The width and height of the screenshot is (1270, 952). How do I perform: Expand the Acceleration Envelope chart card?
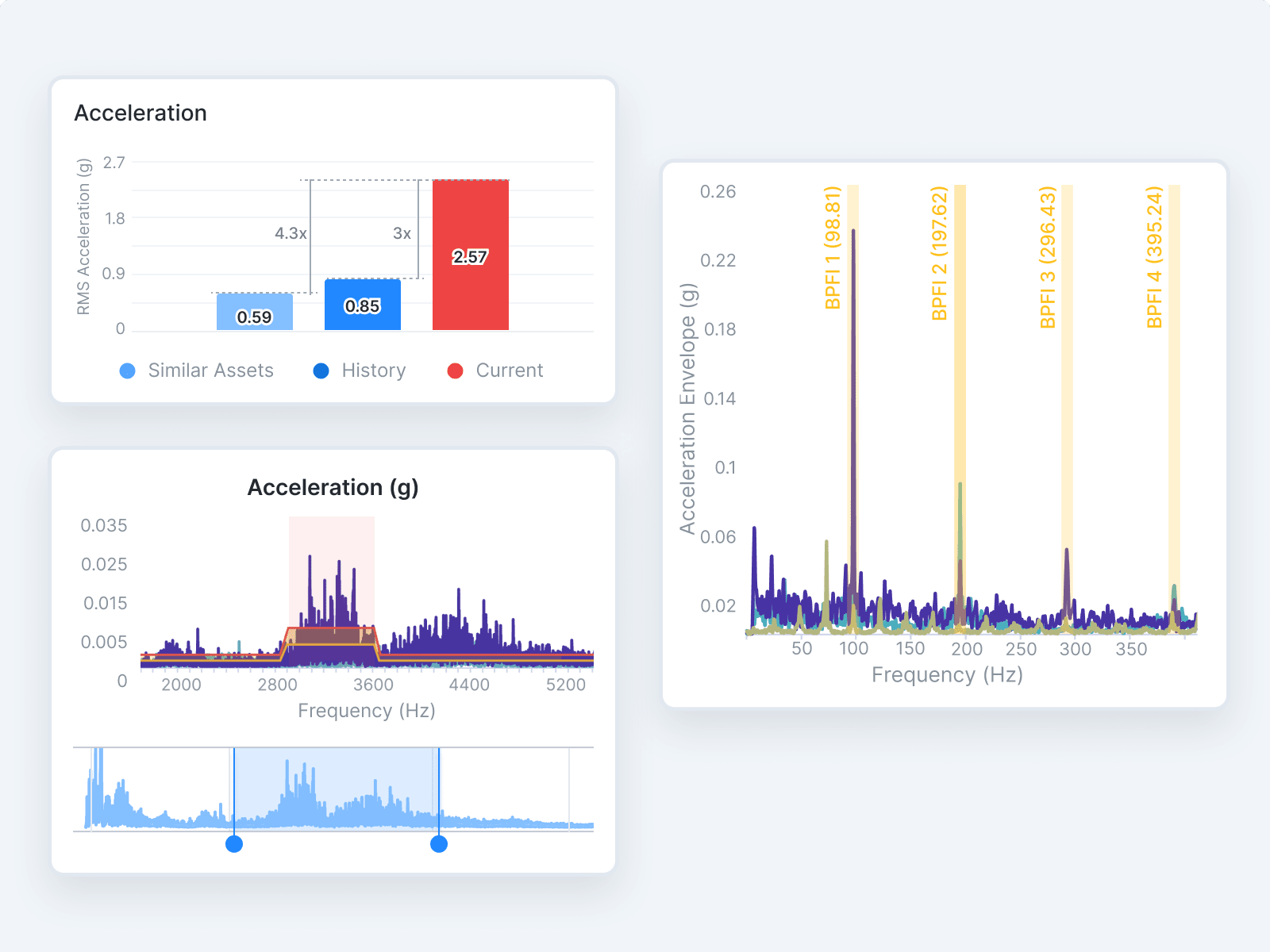(945, 432)
